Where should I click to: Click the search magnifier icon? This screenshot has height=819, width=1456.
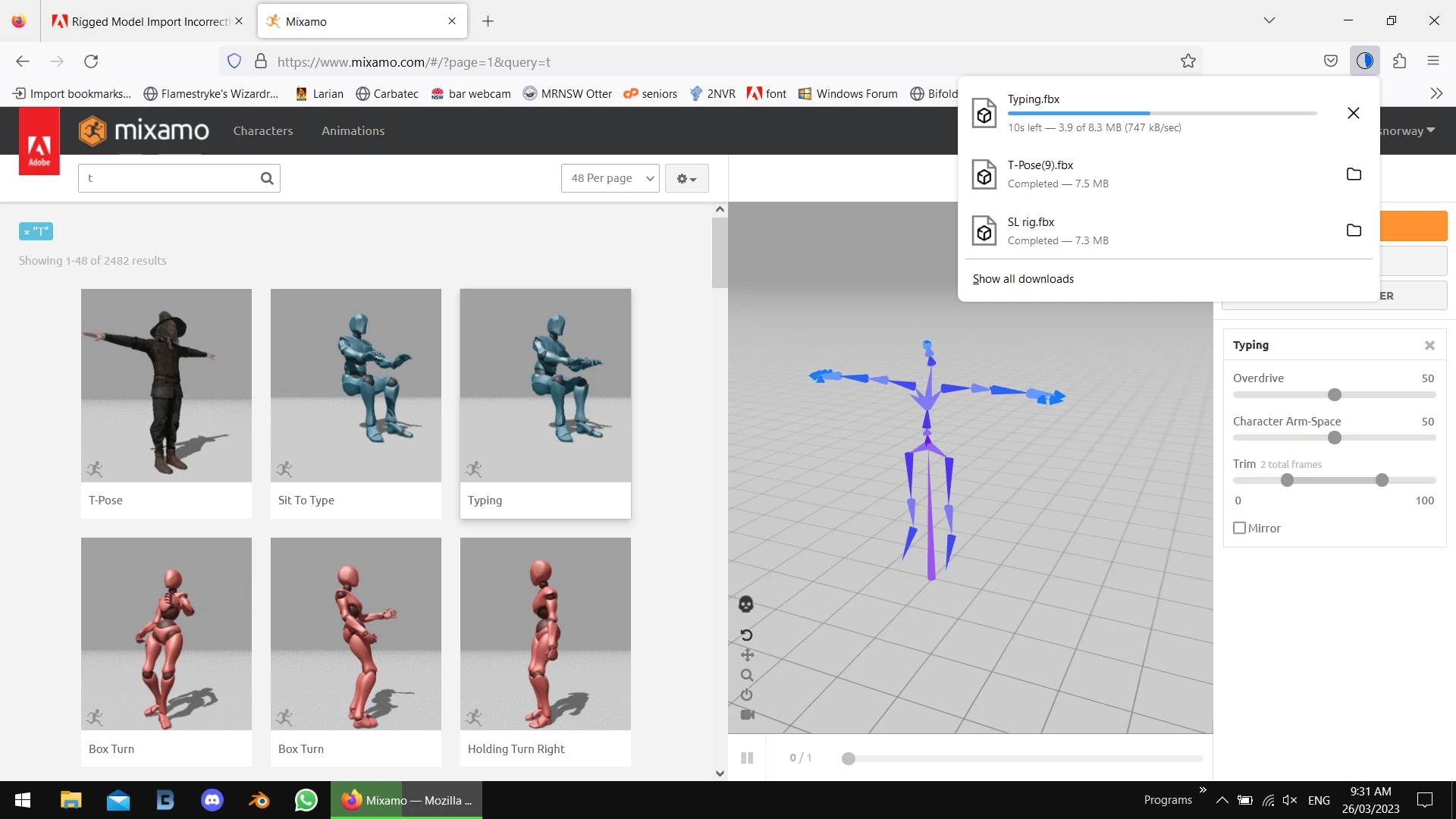click(x=267, y=178)
